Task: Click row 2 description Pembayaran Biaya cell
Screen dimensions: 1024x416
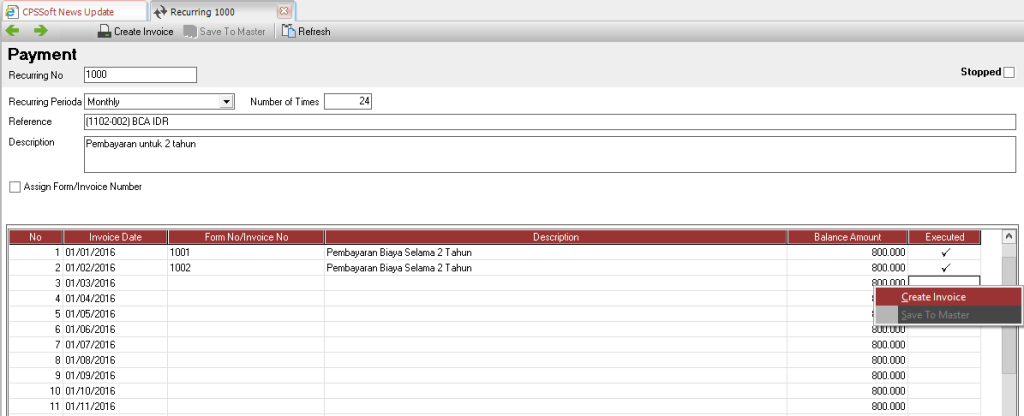Action: pos(556,268)
